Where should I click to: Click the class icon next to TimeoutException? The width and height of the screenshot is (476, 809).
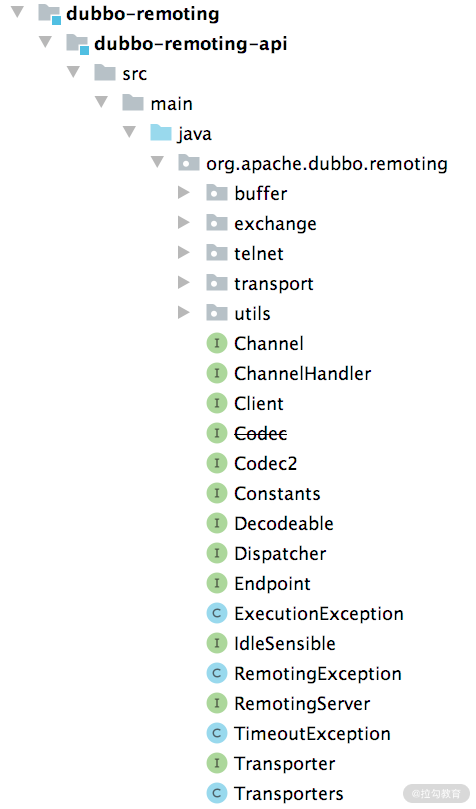[217, 734]
